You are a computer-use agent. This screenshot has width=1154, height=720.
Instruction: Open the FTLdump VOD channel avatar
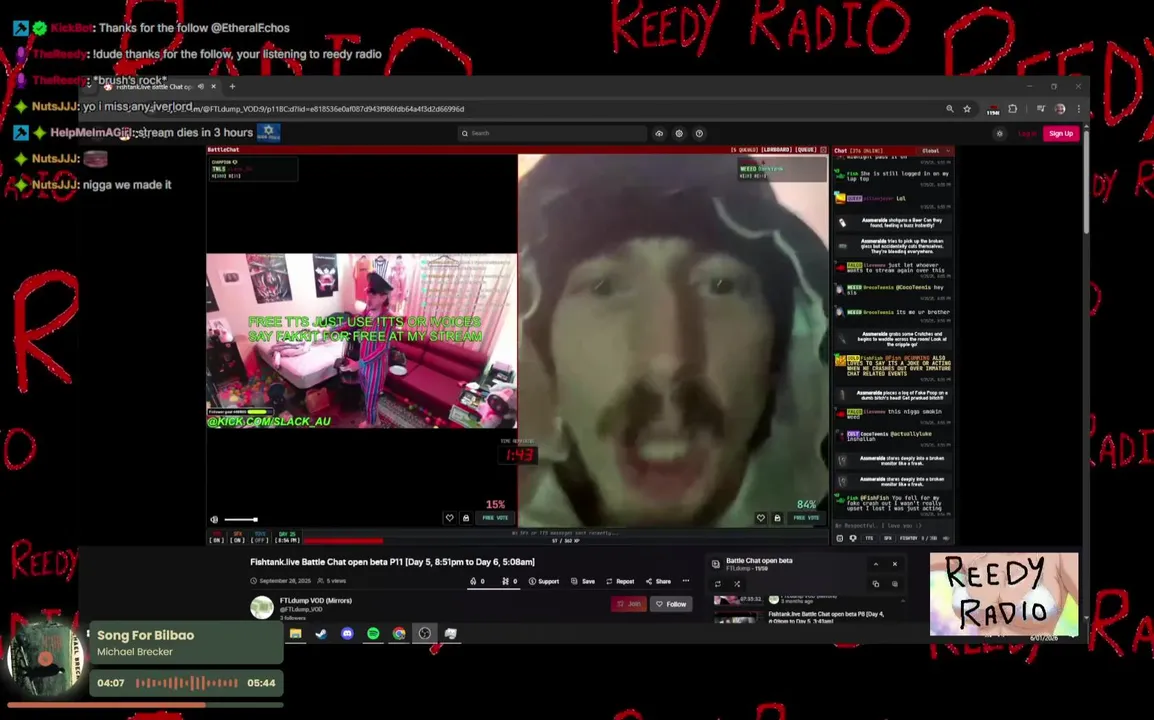[262, 607]
